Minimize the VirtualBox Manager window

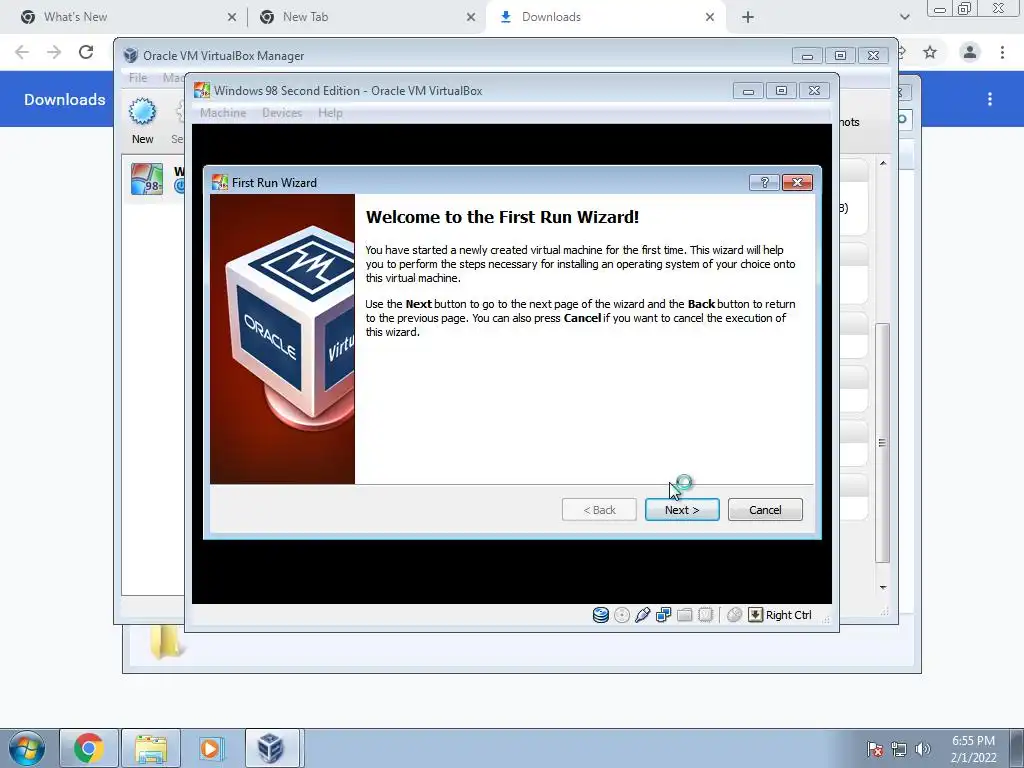pyautogui.click(x=807, y=56)
